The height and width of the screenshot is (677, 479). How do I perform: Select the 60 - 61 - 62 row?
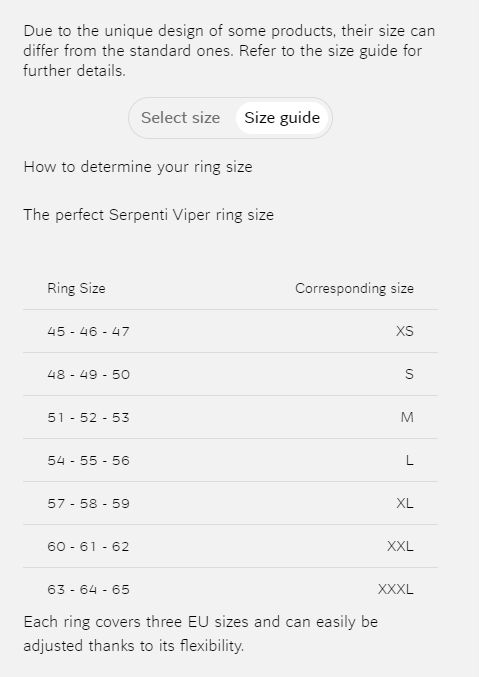click(230, 546)
